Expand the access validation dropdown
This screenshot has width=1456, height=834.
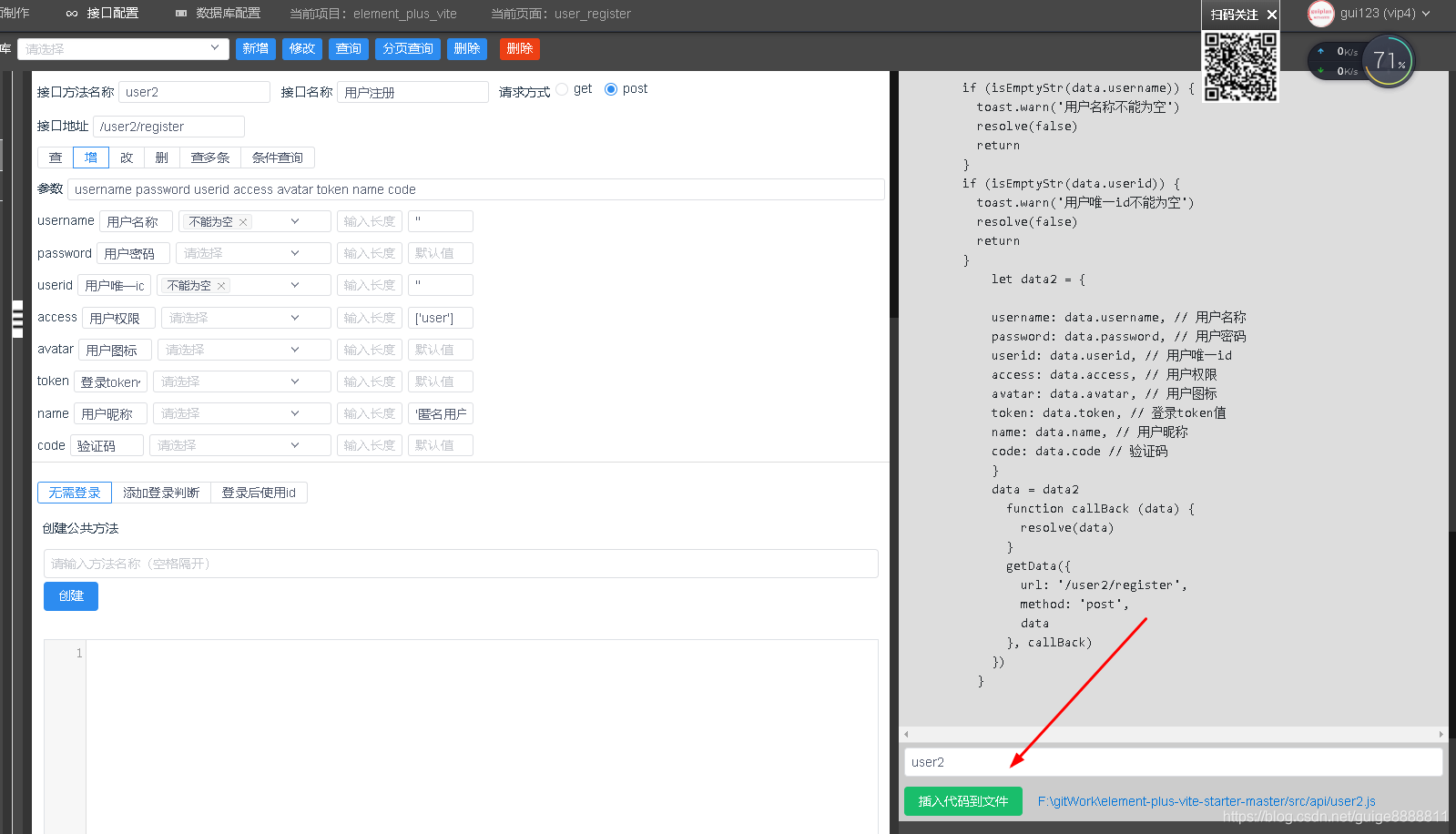coord(295,318)
